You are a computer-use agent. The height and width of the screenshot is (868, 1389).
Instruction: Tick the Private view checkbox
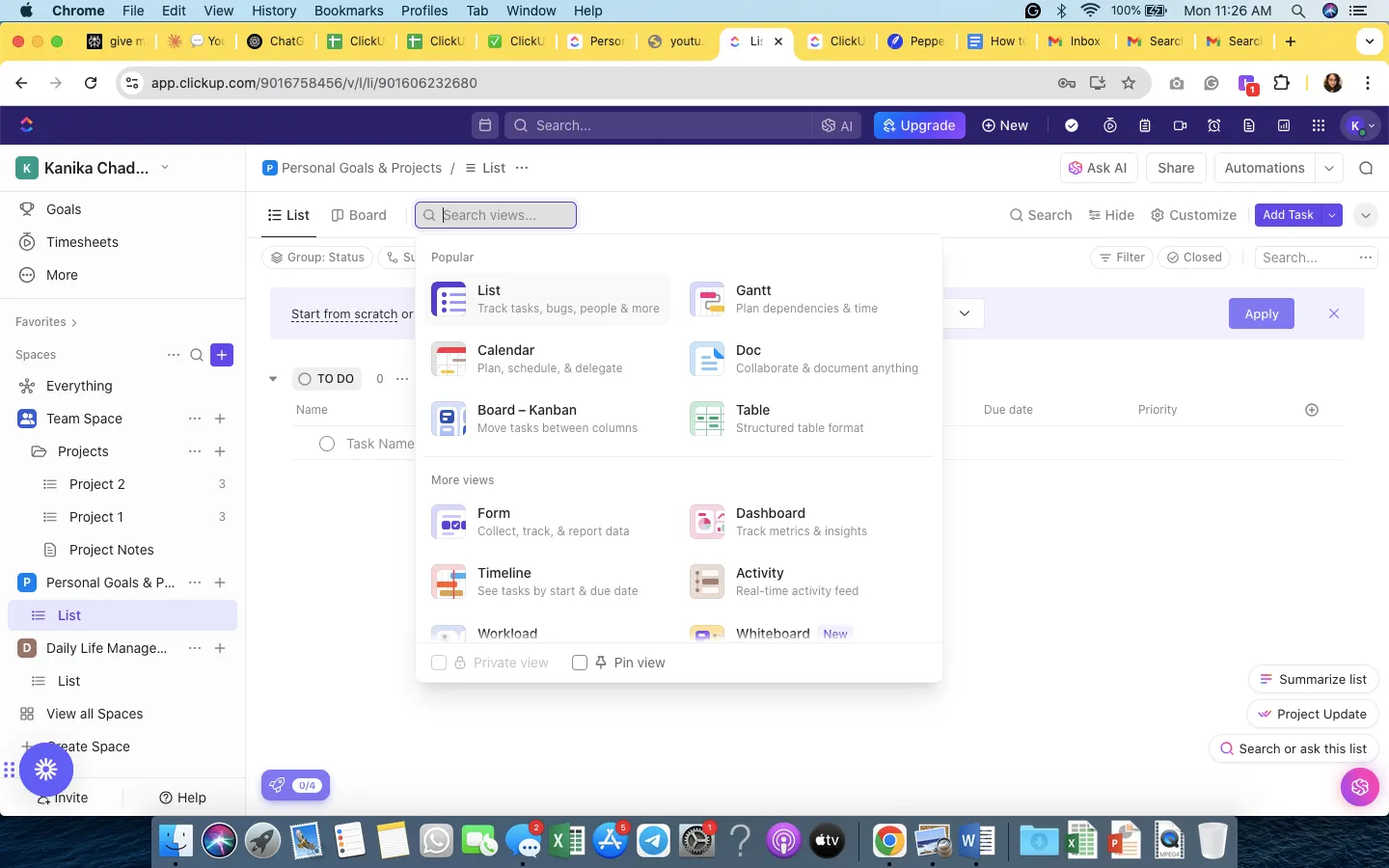(439, 663)
